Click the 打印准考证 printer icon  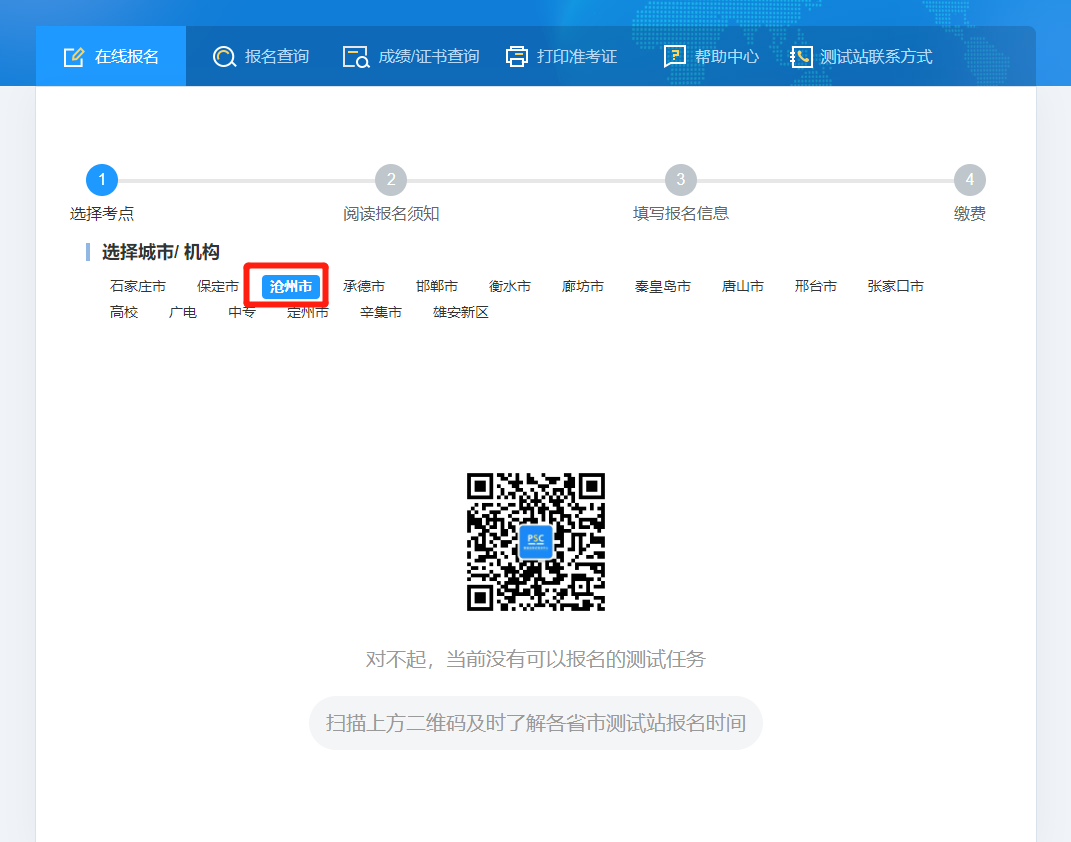[517, 57]
